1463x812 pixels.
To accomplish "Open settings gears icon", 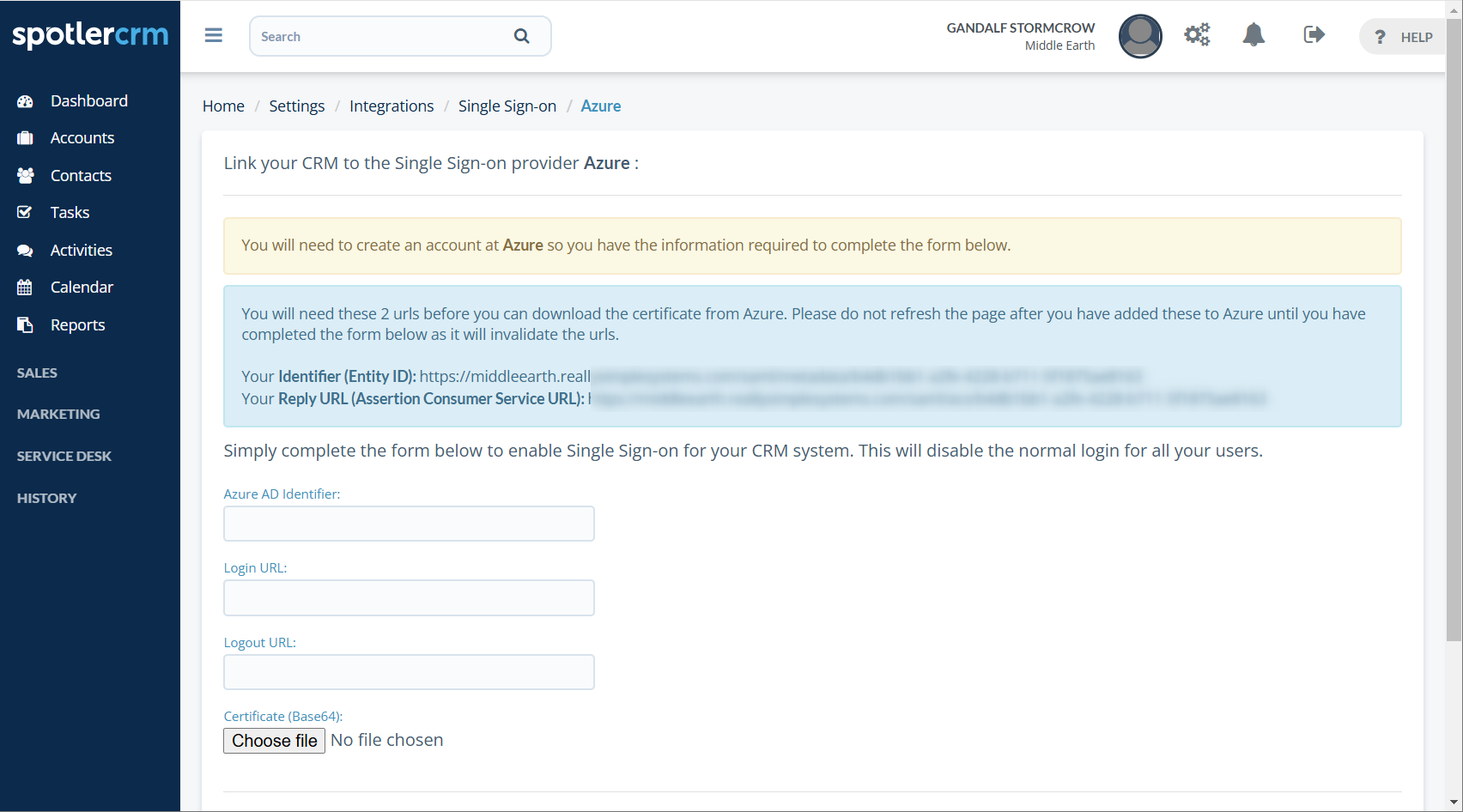I will (1197, 34).
